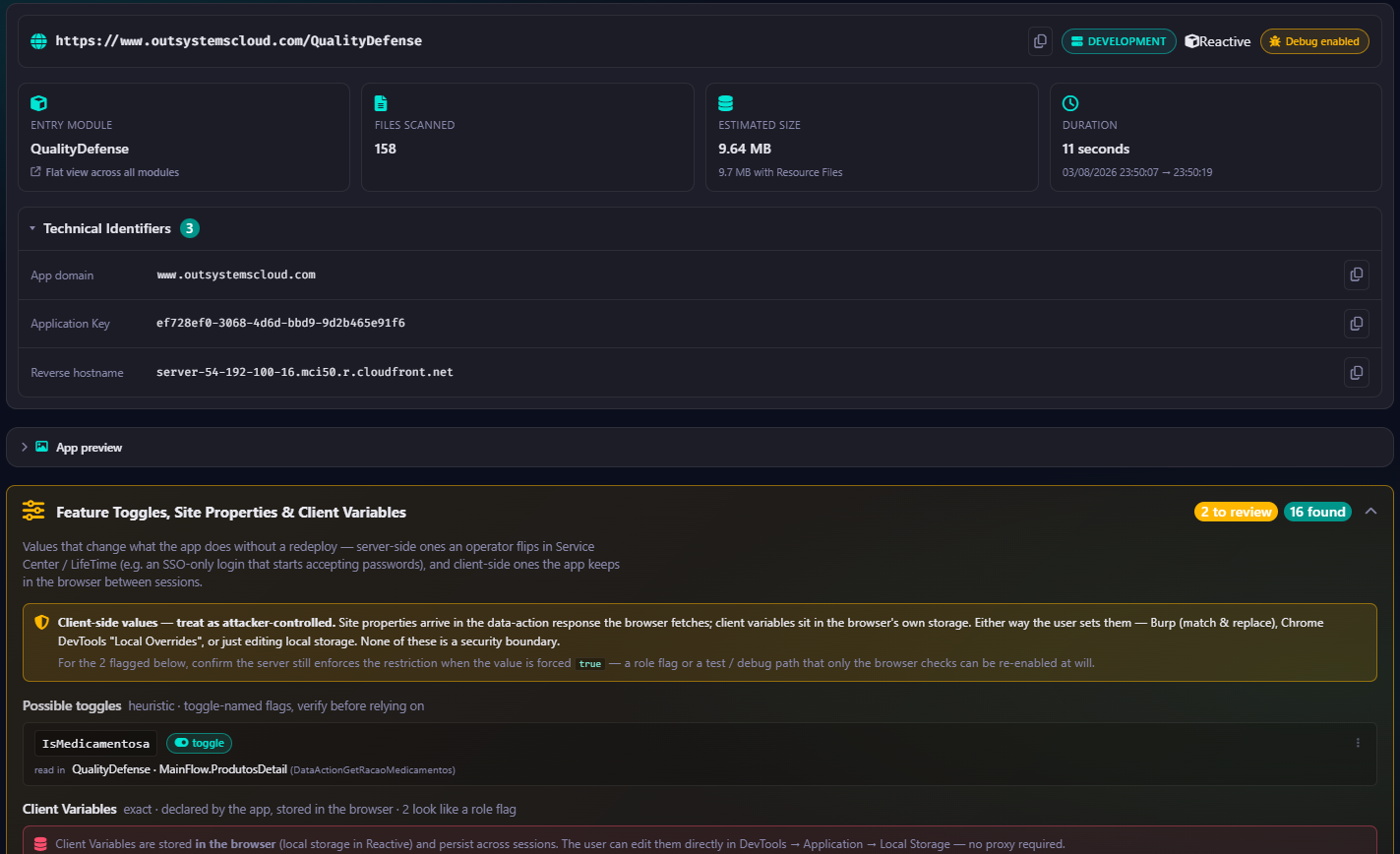1400x854 pixels.
Task: Click the 'true' code value in warning
Action: pyautogui.click(x=590, y=664)
